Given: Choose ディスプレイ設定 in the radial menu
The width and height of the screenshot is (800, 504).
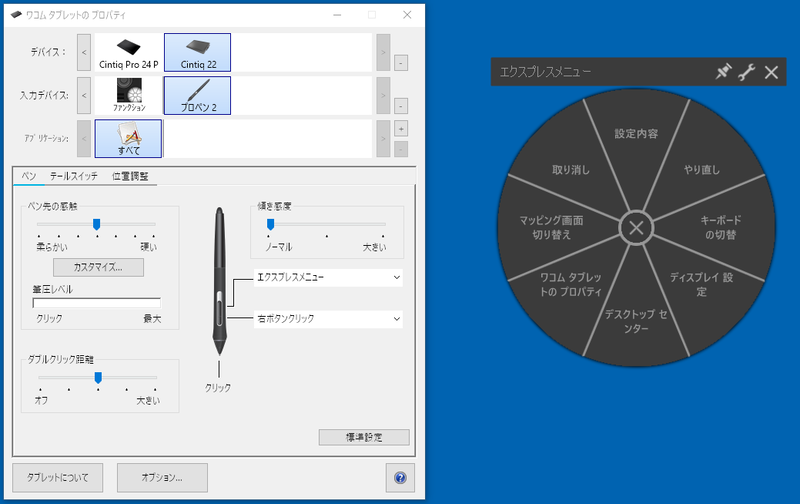Looking at the screenshot, I should point(702,284).
